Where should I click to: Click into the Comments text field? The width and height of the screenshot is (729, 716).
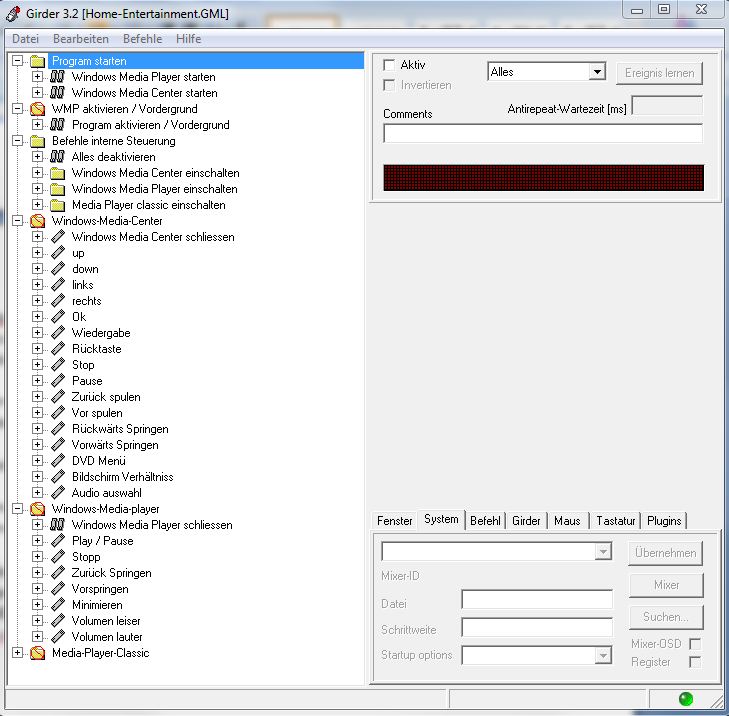click(542, 133)
